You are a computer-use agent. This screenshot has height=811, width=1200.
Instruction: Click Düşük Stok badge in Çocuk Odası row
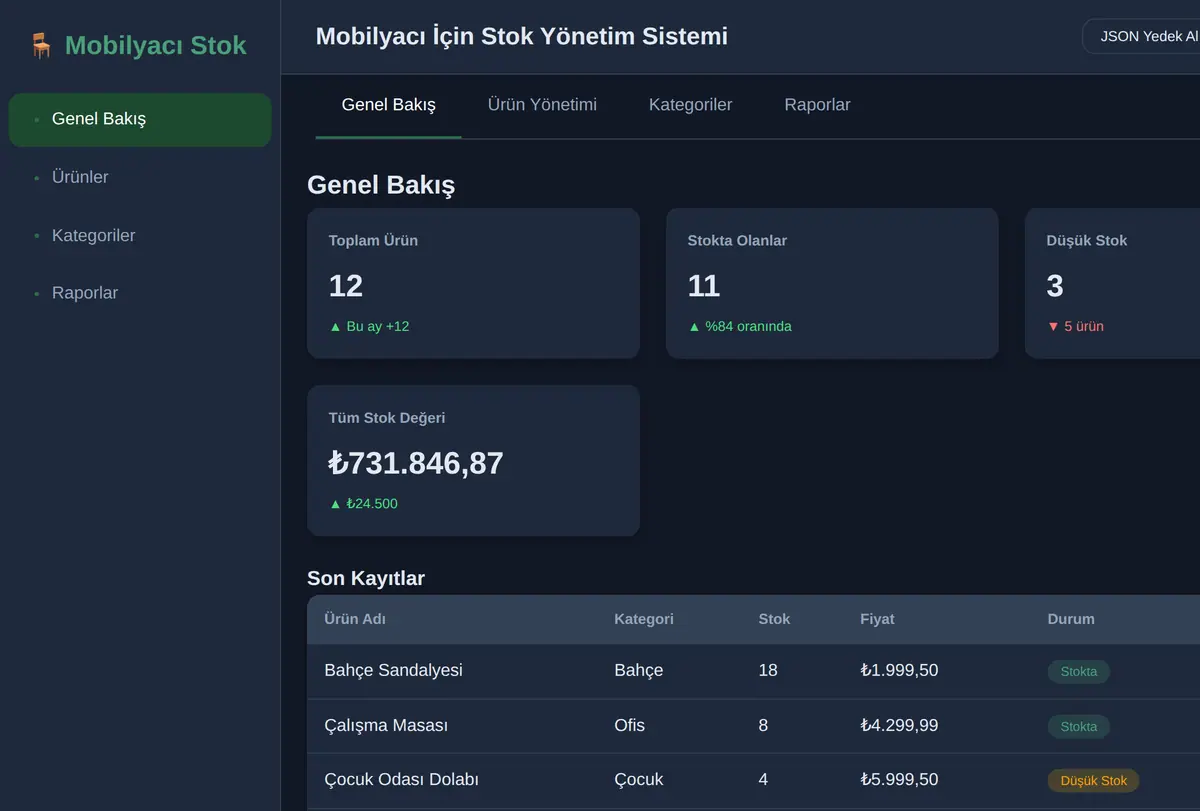coord(1093,781)
